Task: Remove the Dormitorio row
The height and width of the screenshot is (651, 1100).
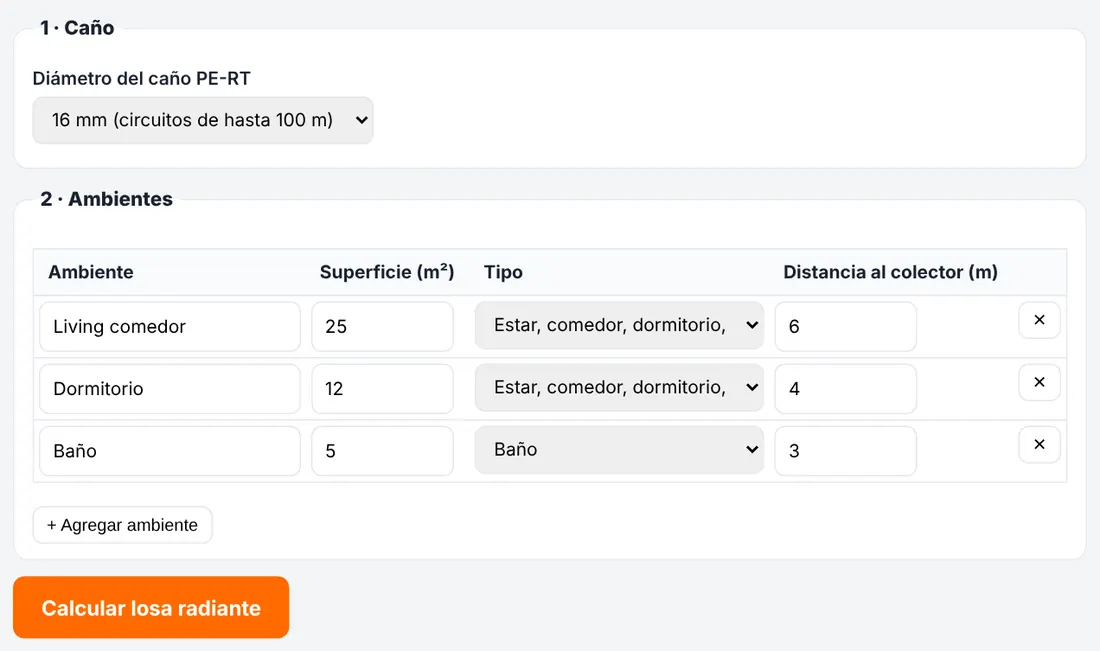Action: [1039, 382]
